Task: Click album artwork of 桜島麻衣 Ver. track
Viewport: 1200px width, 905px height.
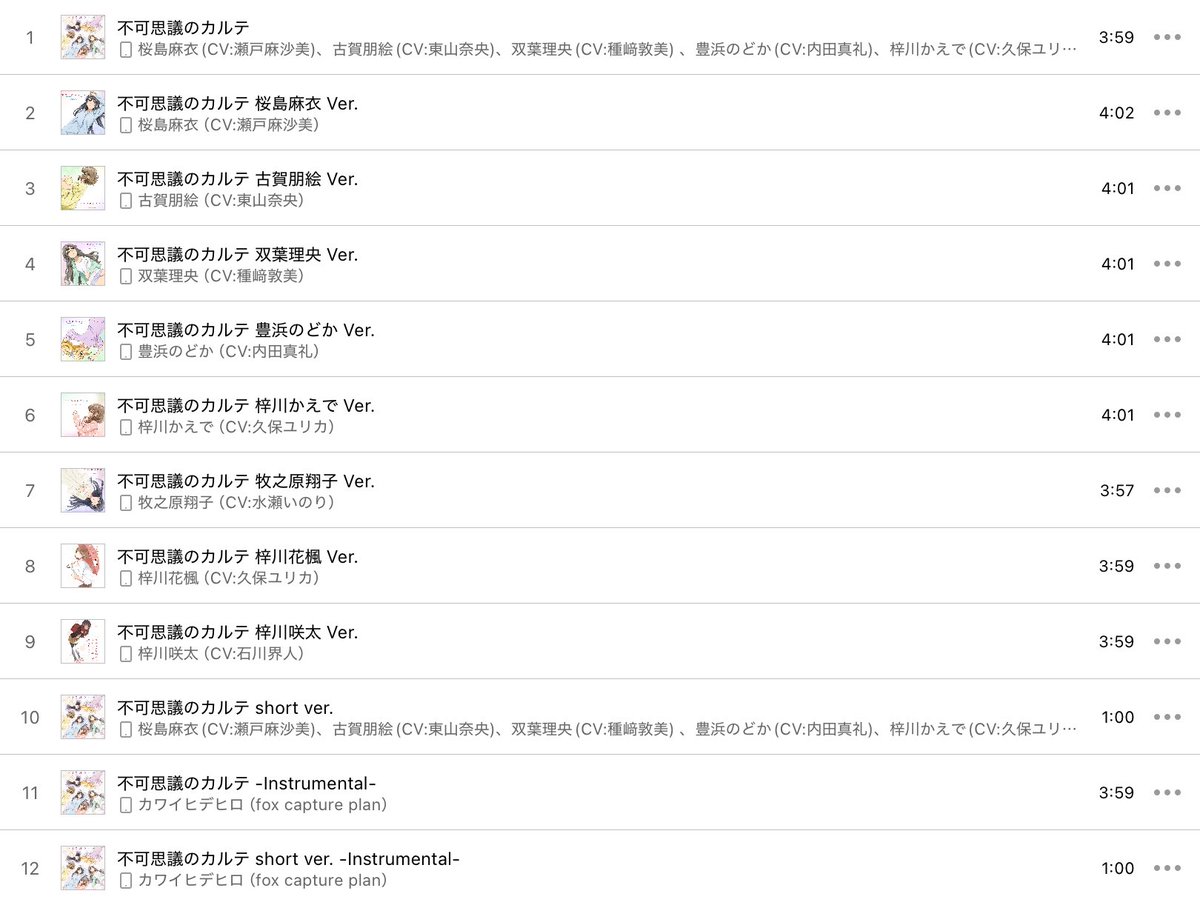Action: [x=83, y=113]
